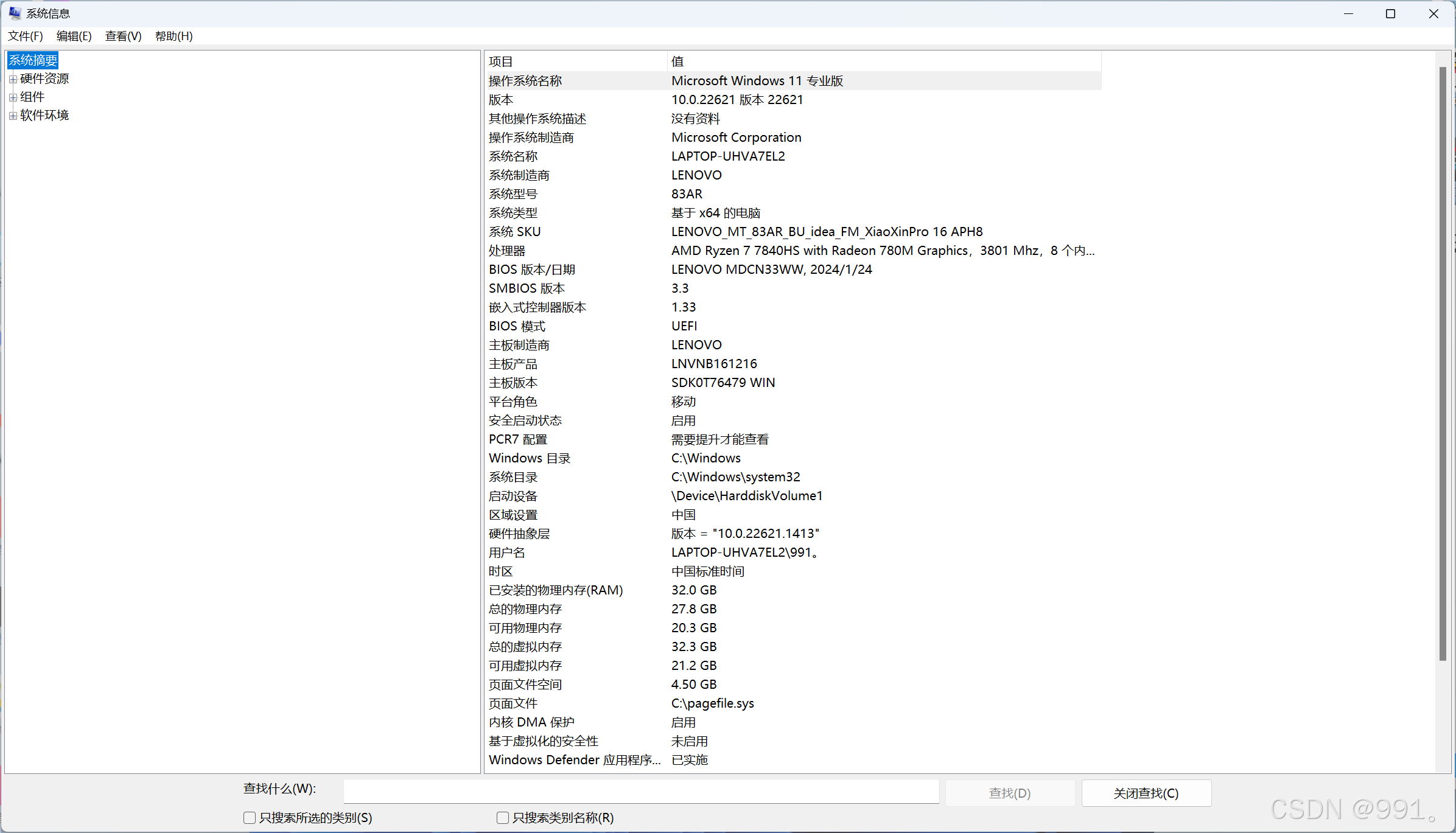Click the 查找什么 search input field
This screenshot has width=1456, height=833.
pos(640,792)
